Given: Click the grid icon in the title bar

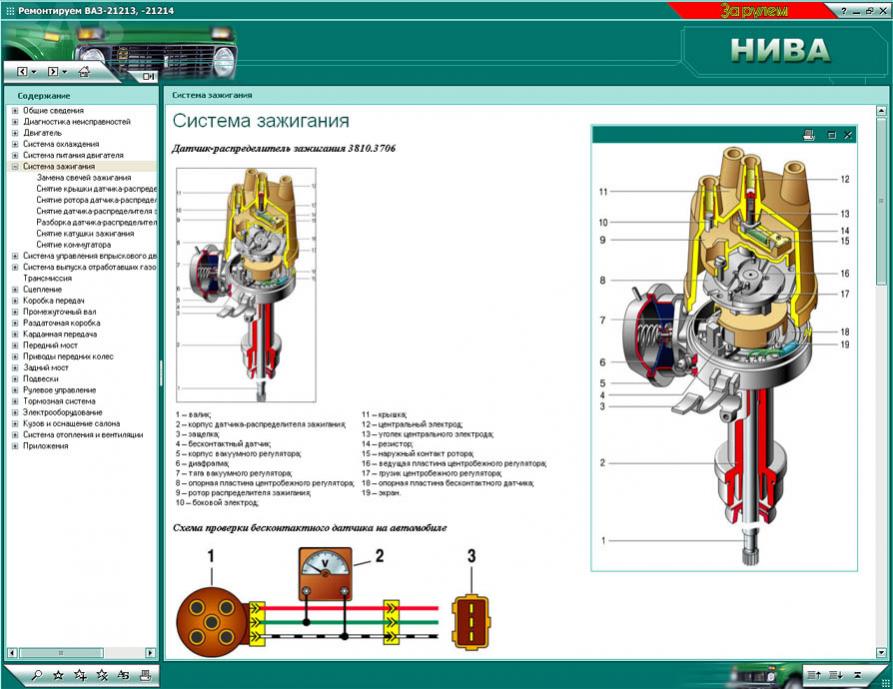Looking at the screenshot, I should point(10,11).
